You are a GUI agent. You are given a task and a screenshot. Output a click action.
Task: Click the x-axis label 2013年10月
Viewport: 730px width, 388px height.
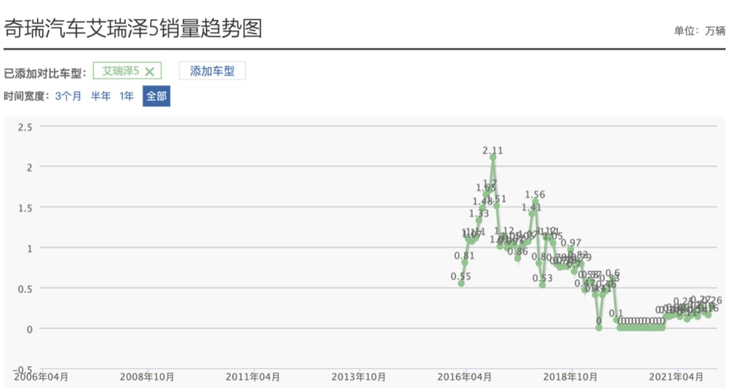coord(358,377)
